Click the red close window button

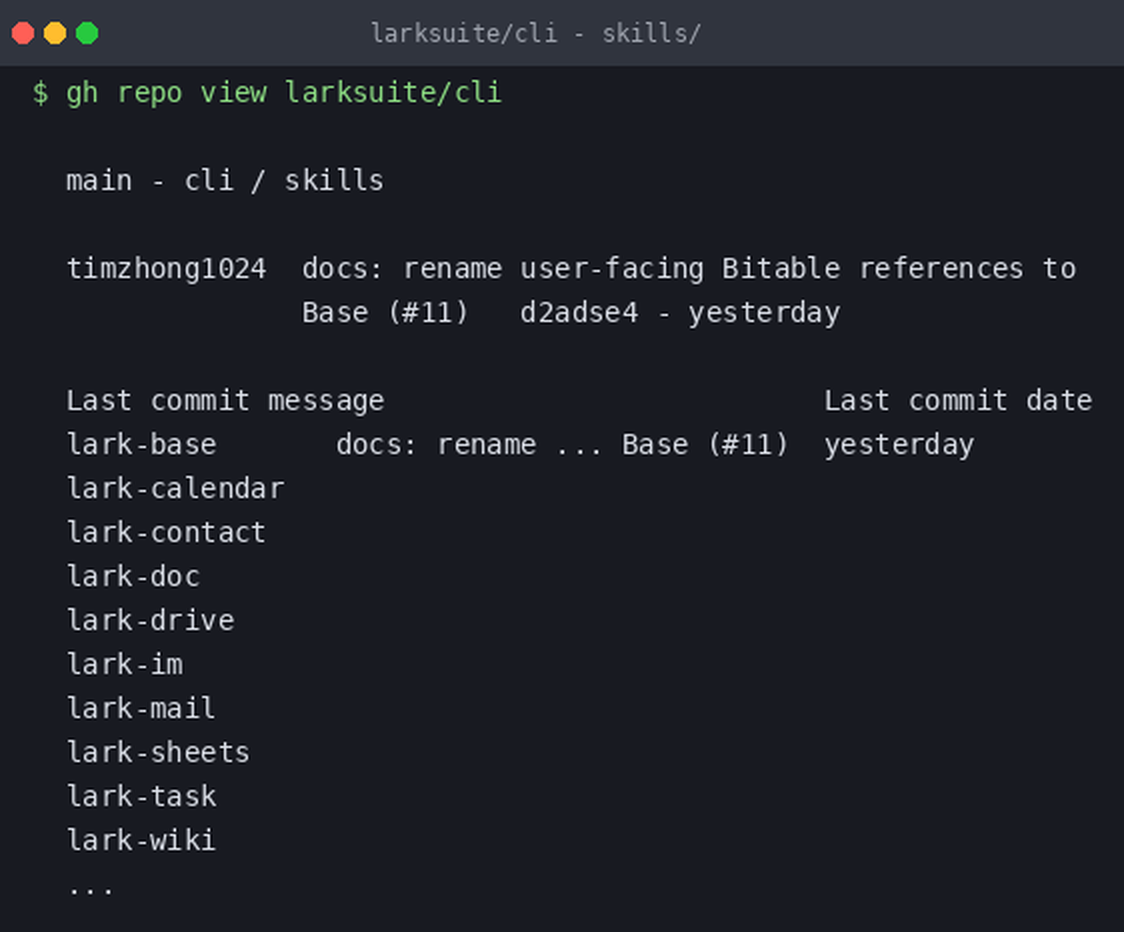(23, 33)
